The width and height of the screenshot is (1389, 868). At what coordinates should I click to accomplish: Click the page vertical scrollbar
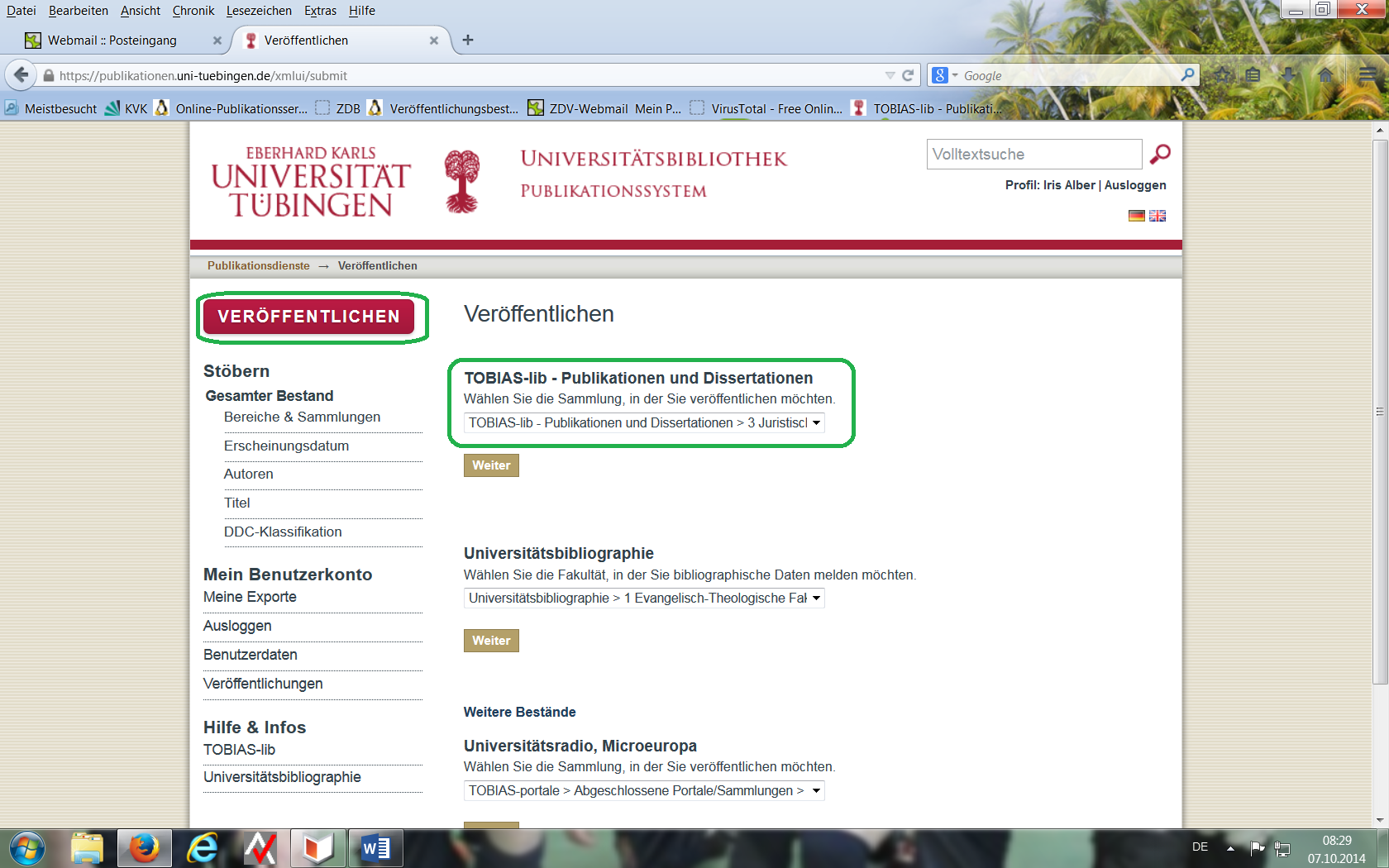click(1379, 412)
